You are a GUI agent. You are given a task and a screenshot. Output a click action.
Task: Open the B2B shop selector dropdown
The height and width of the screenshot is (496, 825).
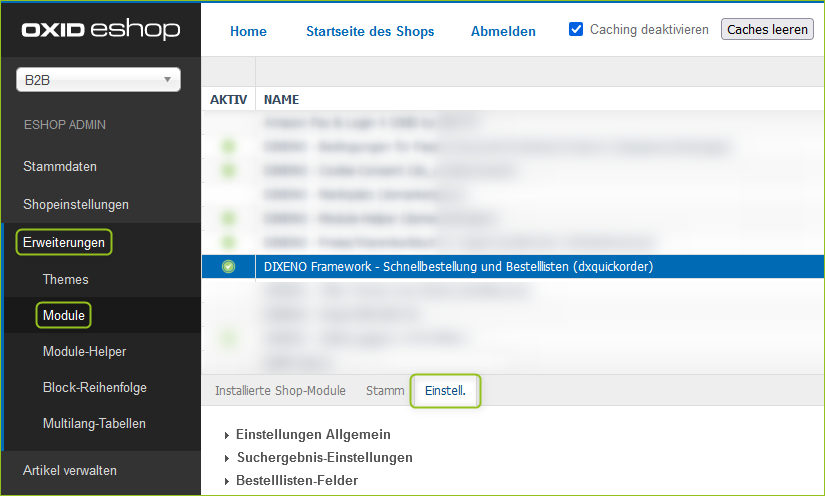pyautogui.click(x=98, y=80)
